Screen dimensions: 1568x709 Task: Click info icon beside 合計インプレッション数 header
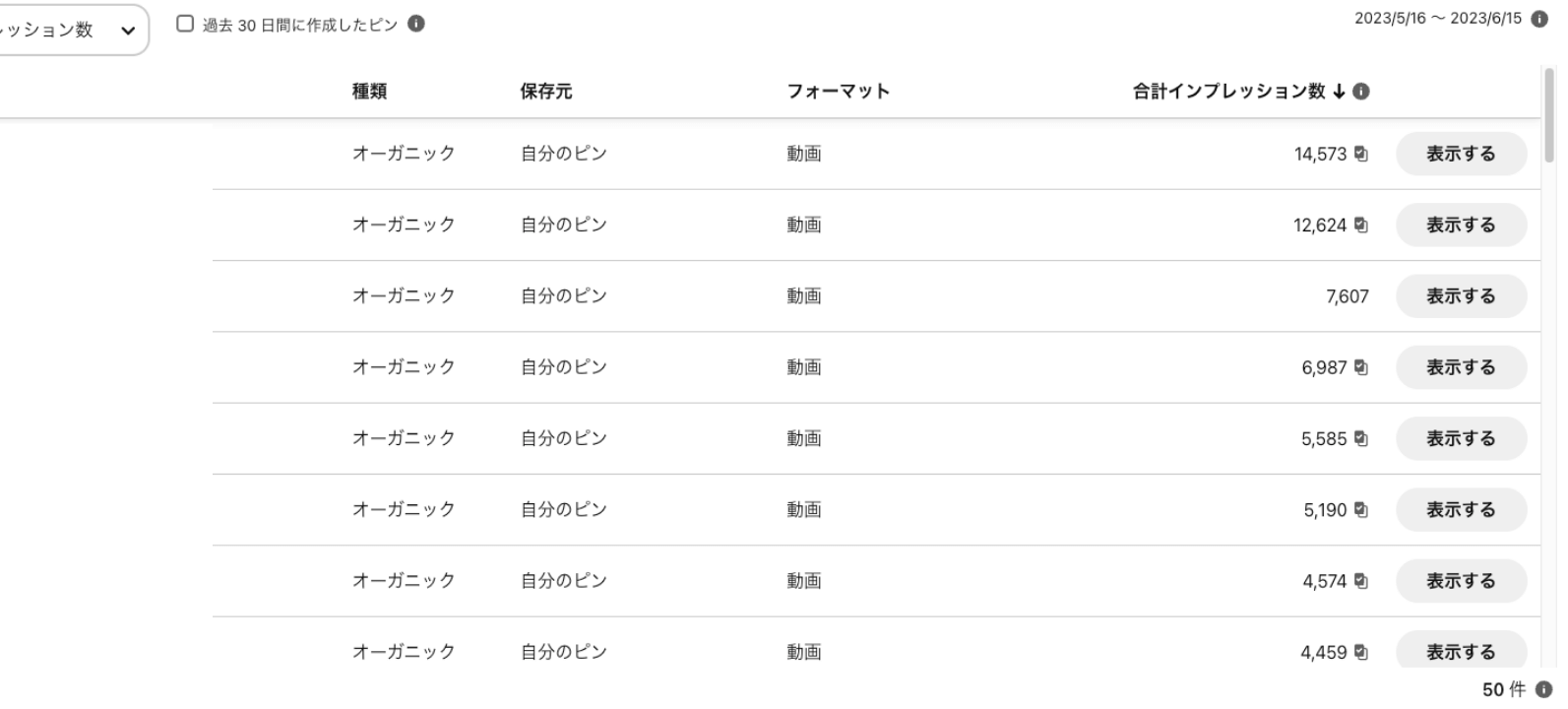(x=1361, y=92)
